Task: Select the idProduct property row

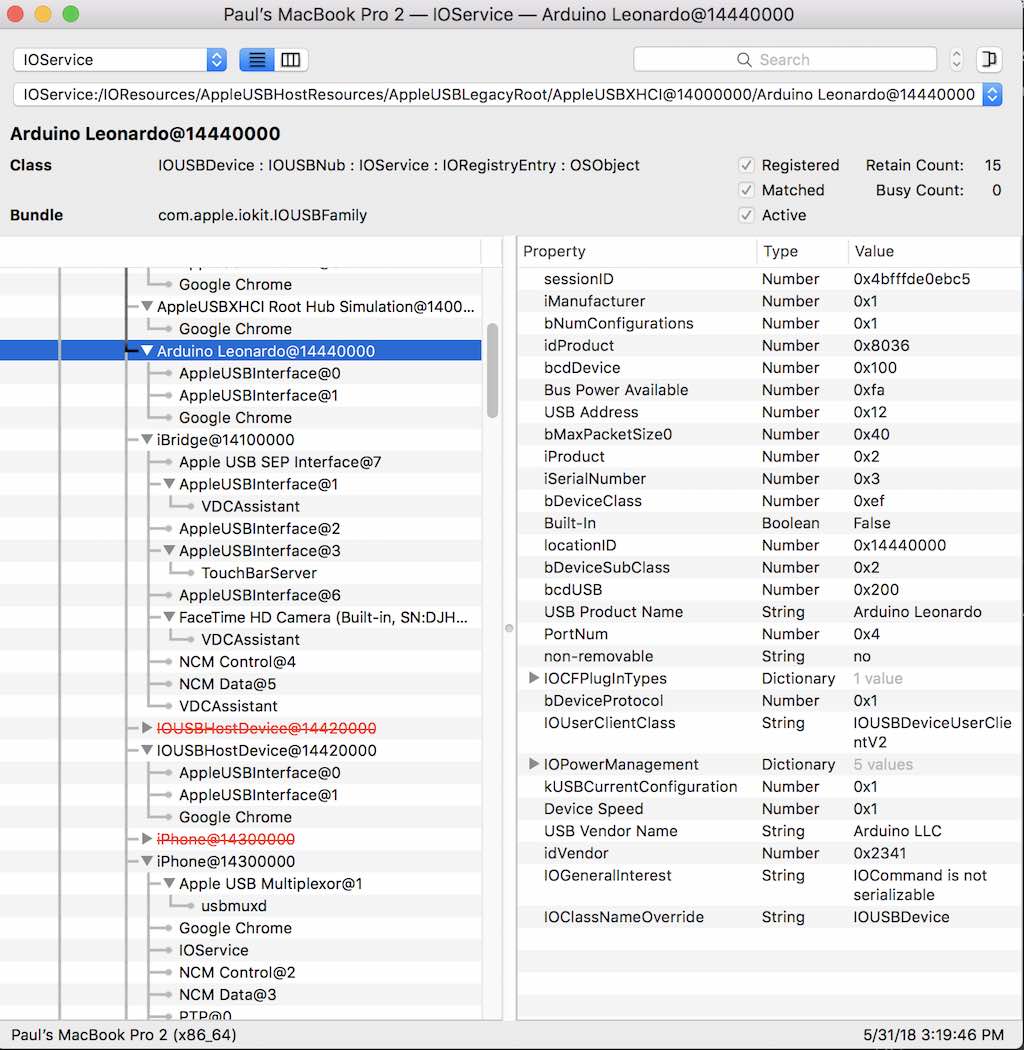Action: point(769,346)
